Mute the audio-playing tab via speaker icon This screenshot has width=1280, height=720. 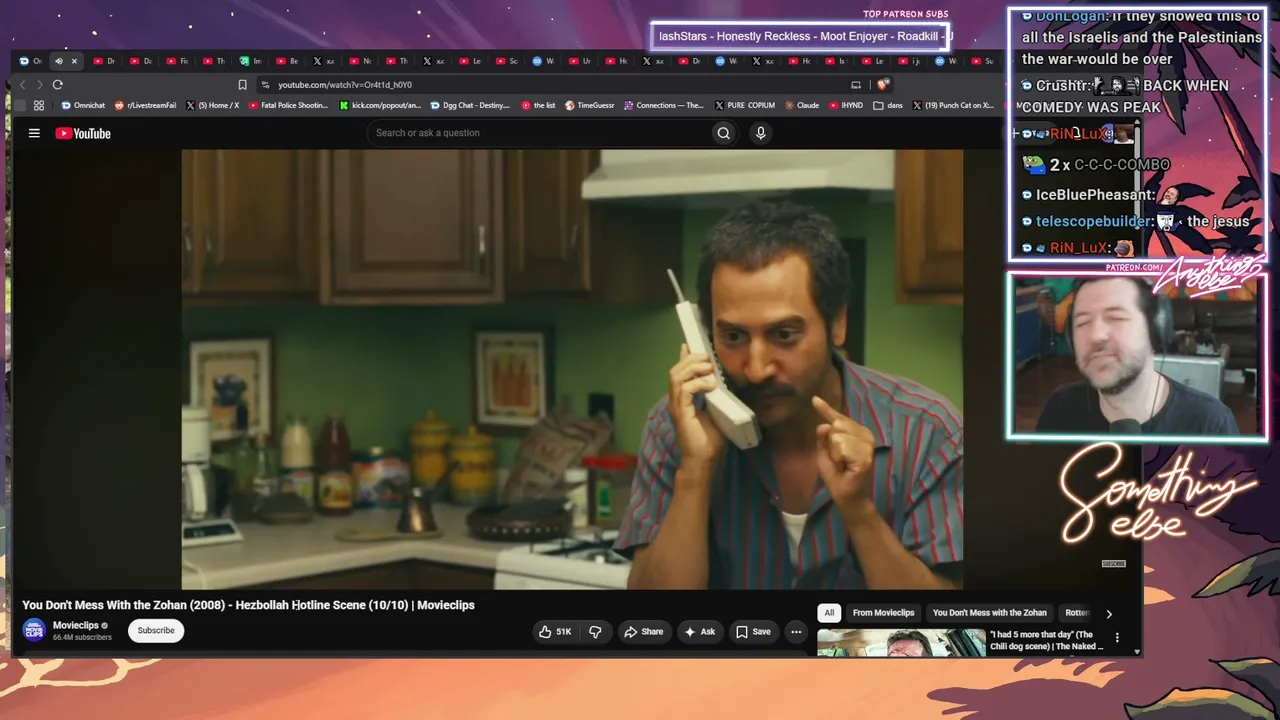(x=58, y=61)
